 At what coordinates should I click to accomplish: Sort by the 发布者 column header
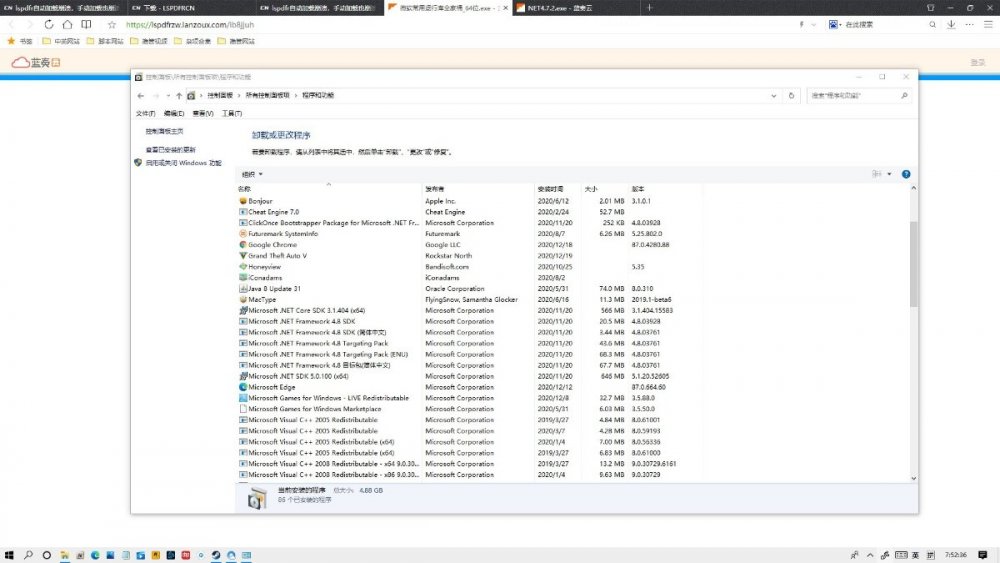434,188
